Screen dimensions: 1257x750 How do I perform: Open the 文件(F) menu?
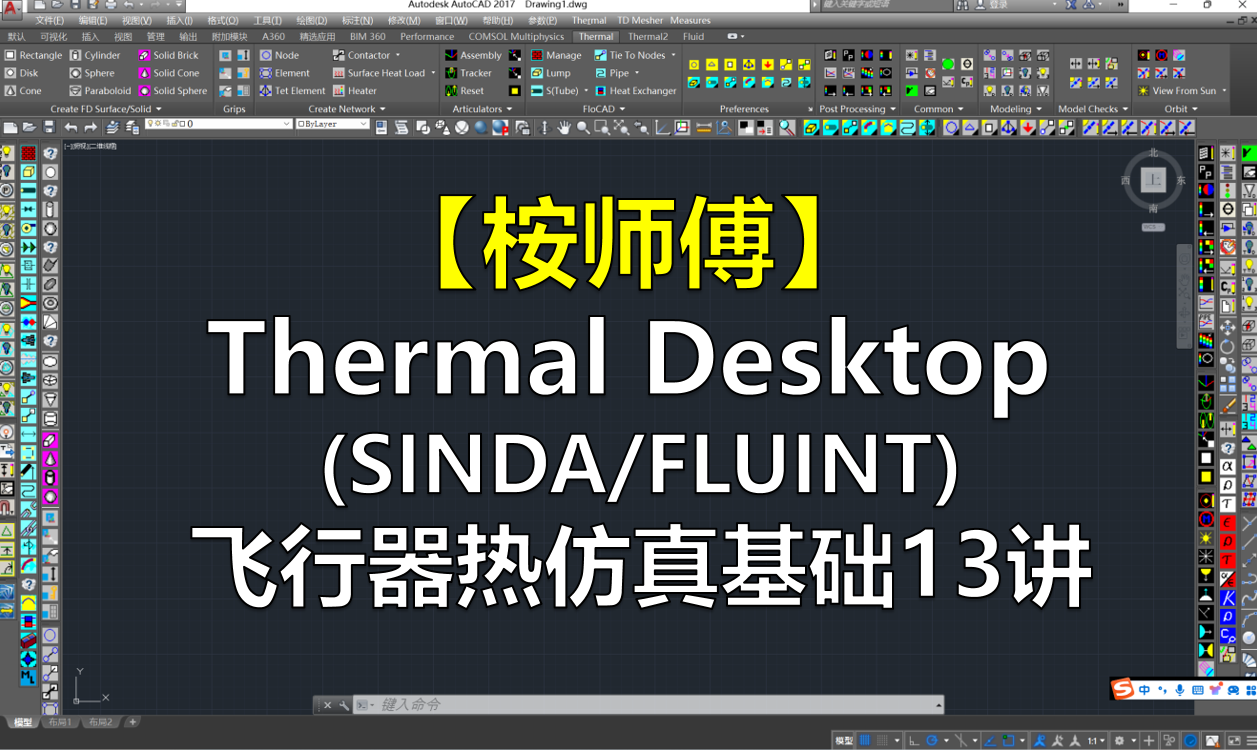50,20
